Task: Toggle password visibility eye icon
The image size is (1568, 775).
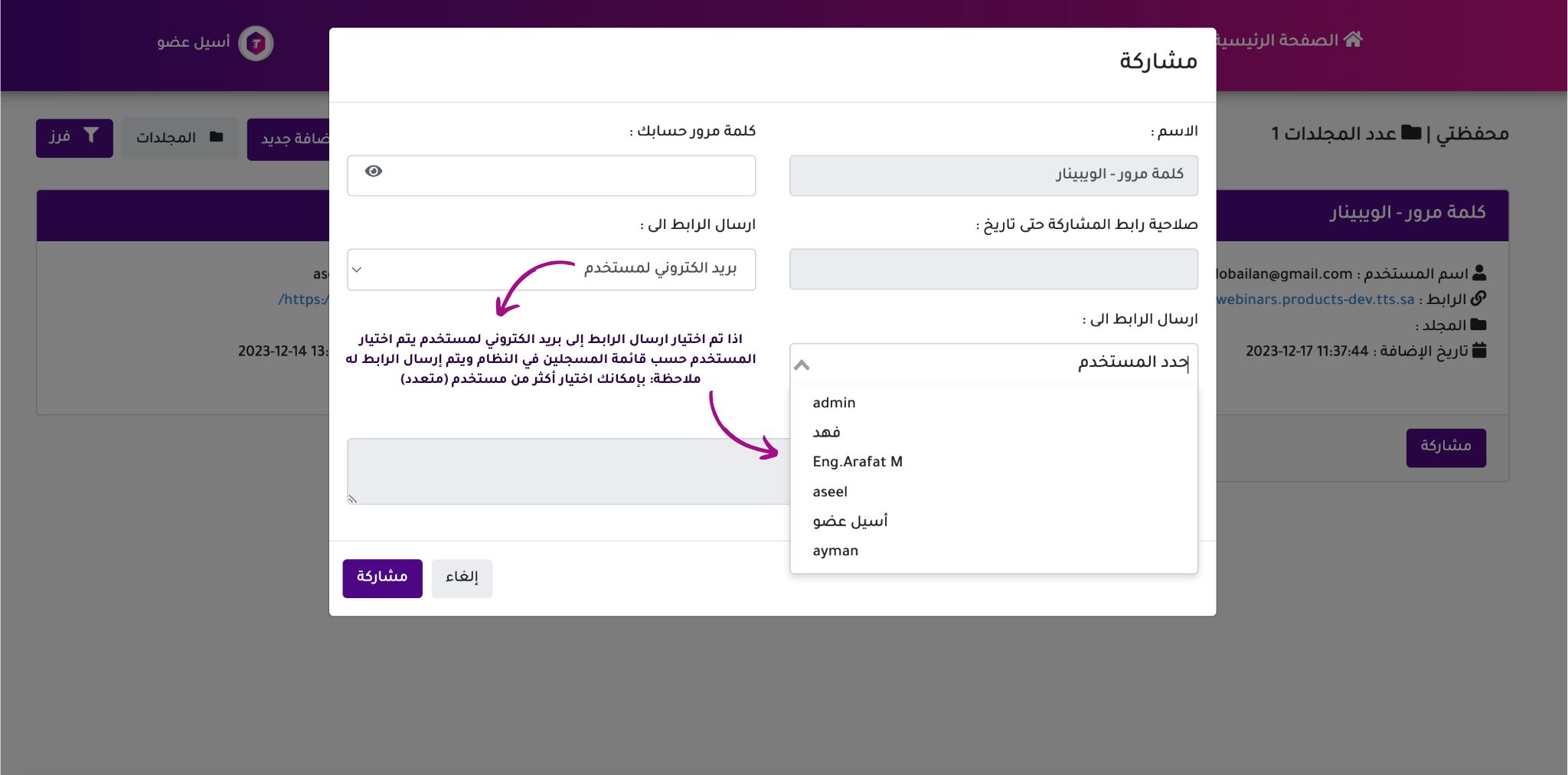Action: 374,172
